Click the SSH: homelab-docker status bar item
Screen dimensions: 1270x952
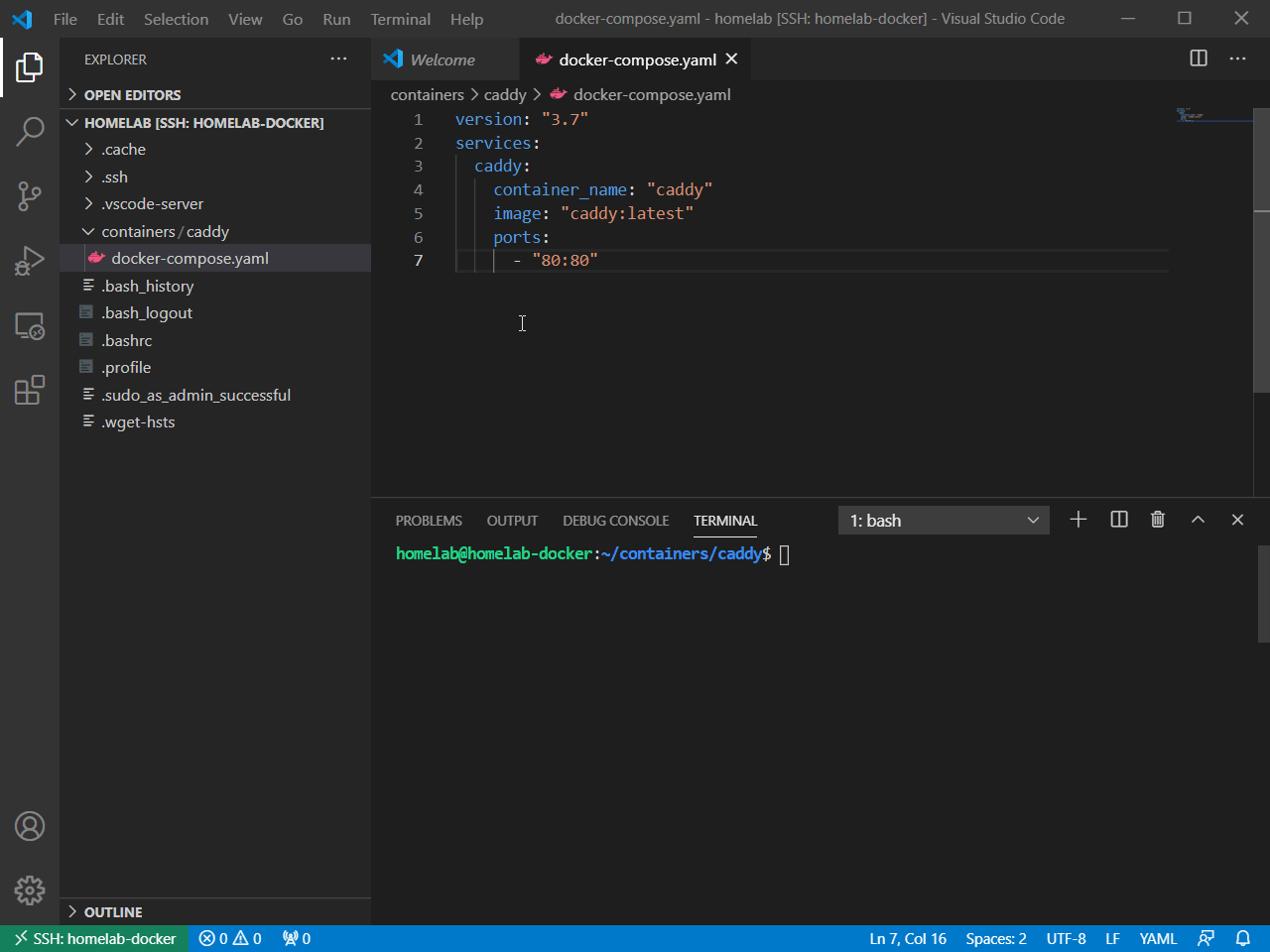coord(94,938)
